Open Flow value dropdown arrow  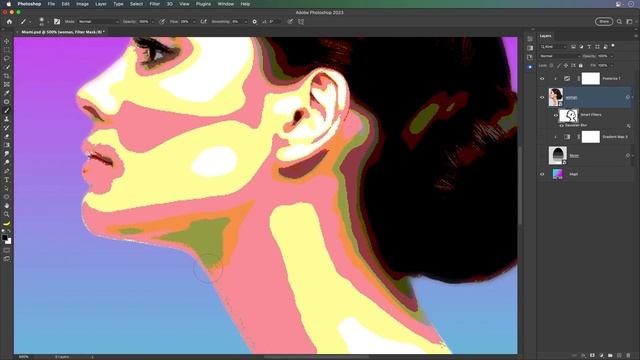194,22
